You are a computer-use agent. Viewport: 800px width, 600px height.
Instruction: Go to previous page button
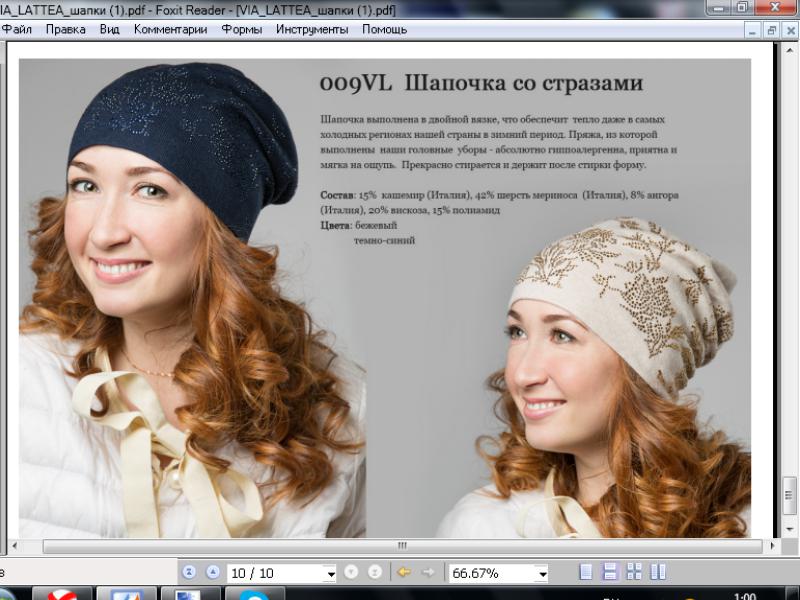(x=212, y=572)
